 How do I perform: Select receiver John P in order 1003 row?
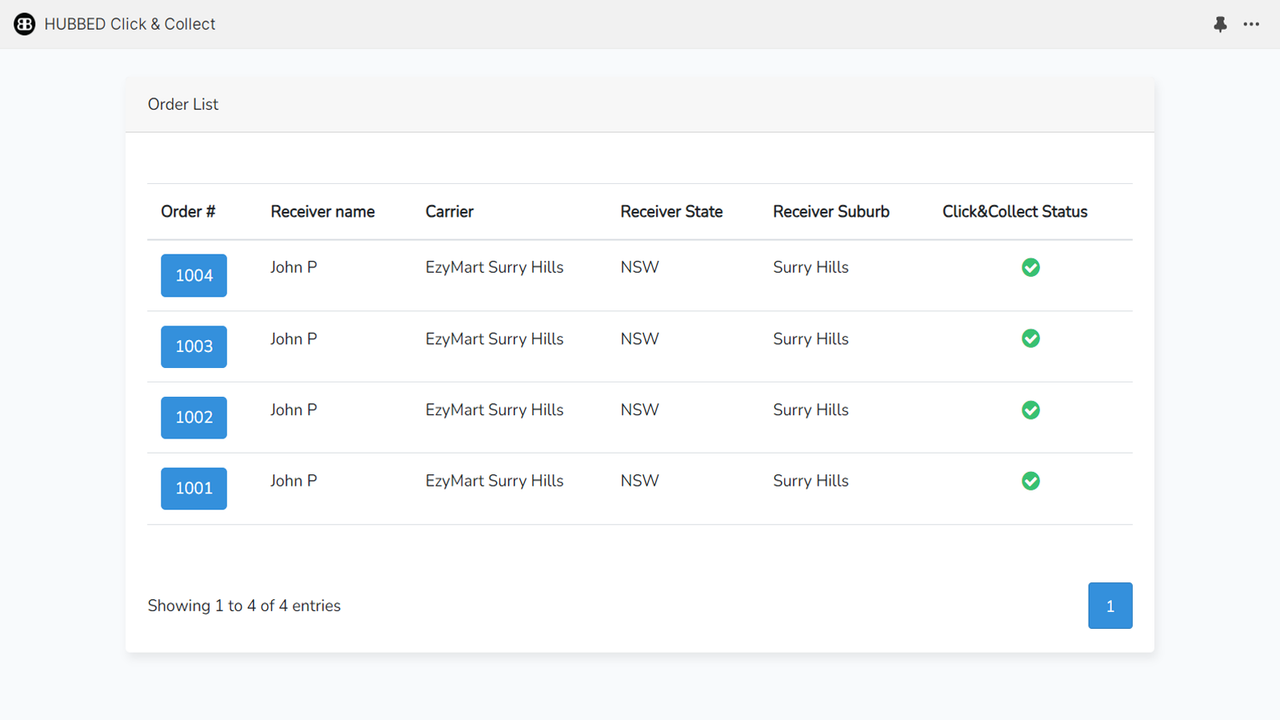tap(294, 339)
